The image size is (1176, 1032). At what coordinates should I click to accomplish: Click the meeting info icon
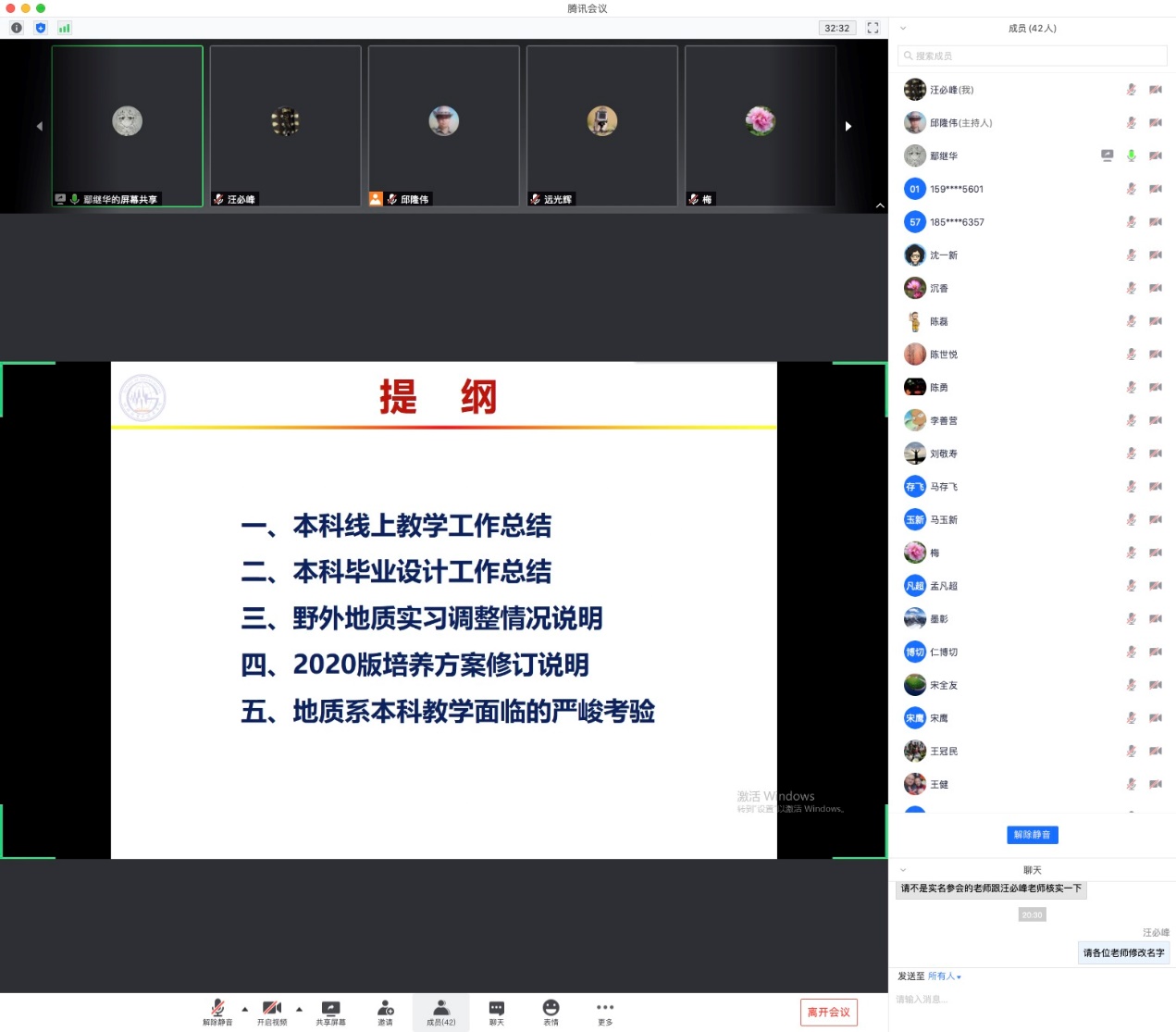16,28
